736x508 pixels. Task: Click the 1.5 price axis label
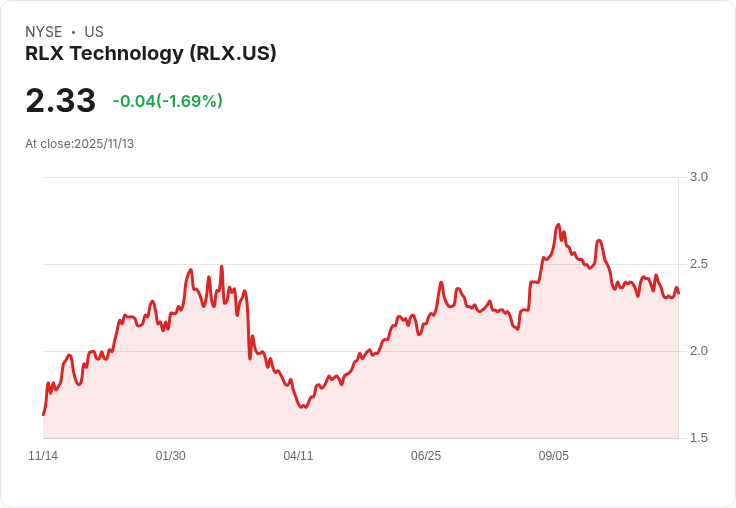[698, 438]
